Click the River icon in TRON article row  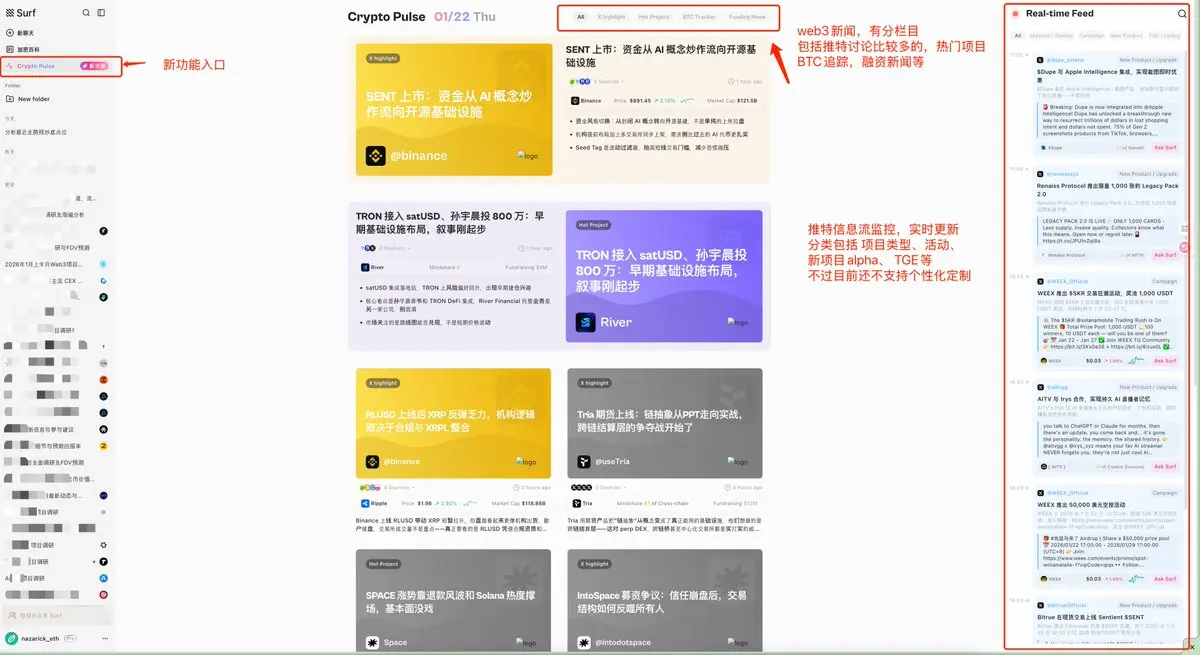pyautogui.click(x=365, y=267)
